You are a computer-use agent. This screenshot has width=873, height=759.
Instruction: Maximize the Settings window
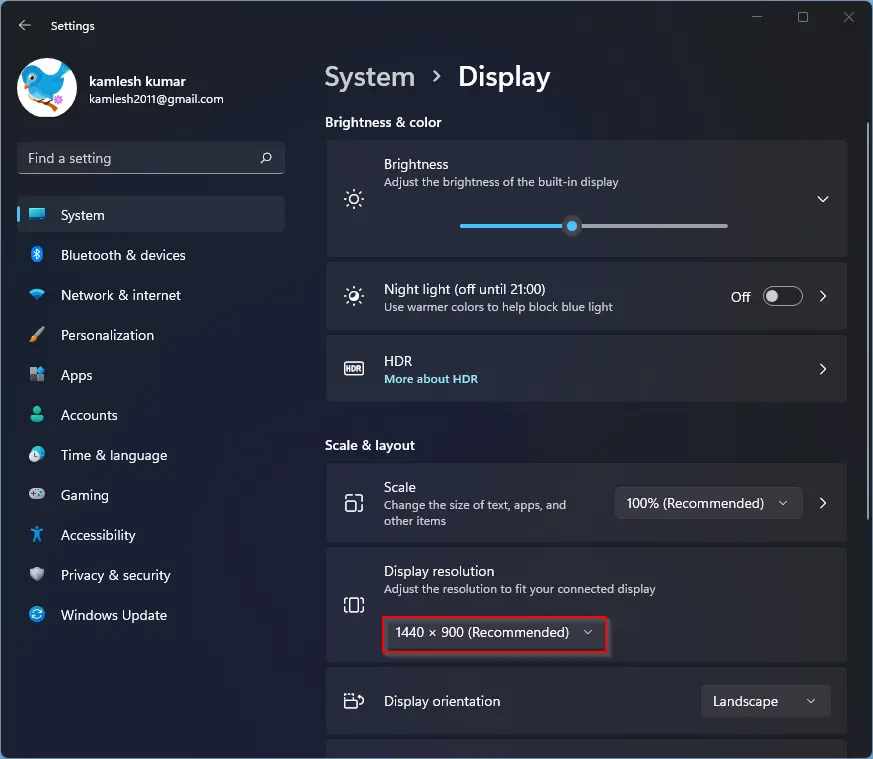pyautogui.click(x=802, y=17)
